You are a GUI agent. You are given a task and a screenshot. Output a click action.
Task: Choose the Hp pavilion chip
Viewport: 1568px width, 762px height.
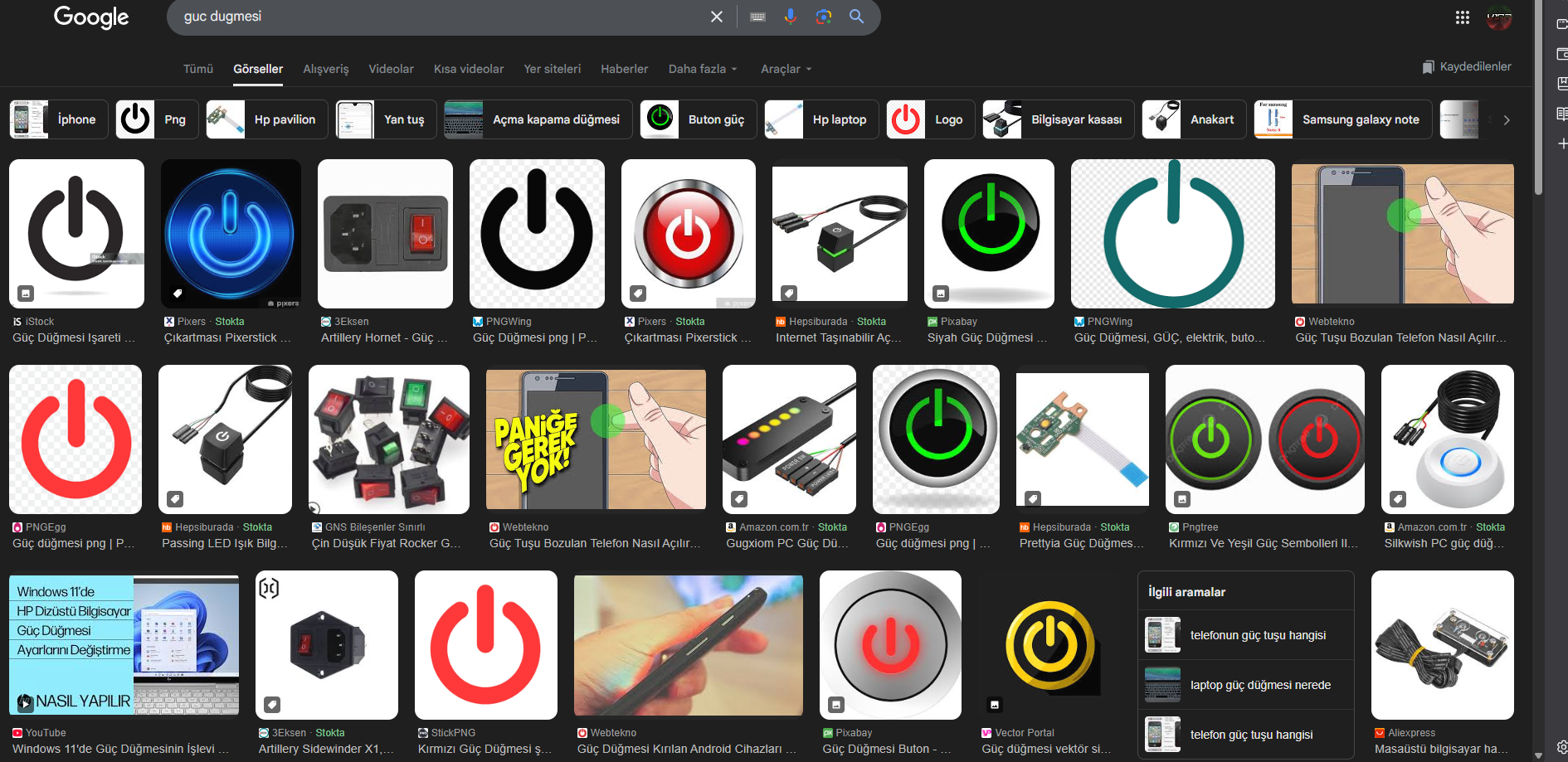point(267,119)
